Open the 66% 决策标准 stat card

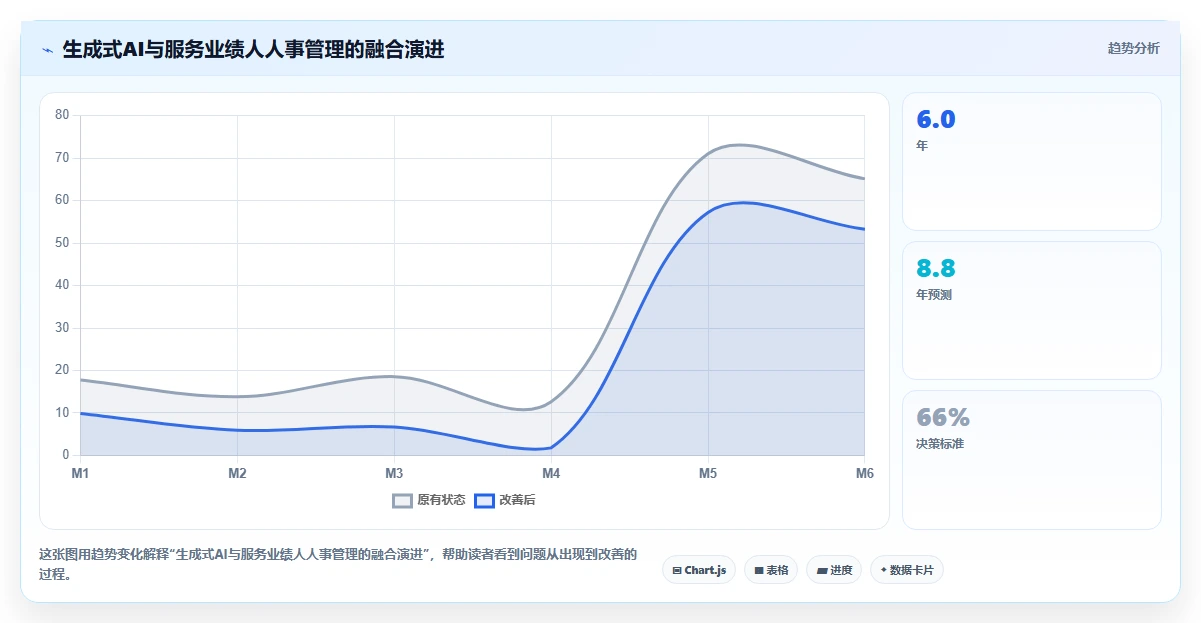pos(1032,459)
